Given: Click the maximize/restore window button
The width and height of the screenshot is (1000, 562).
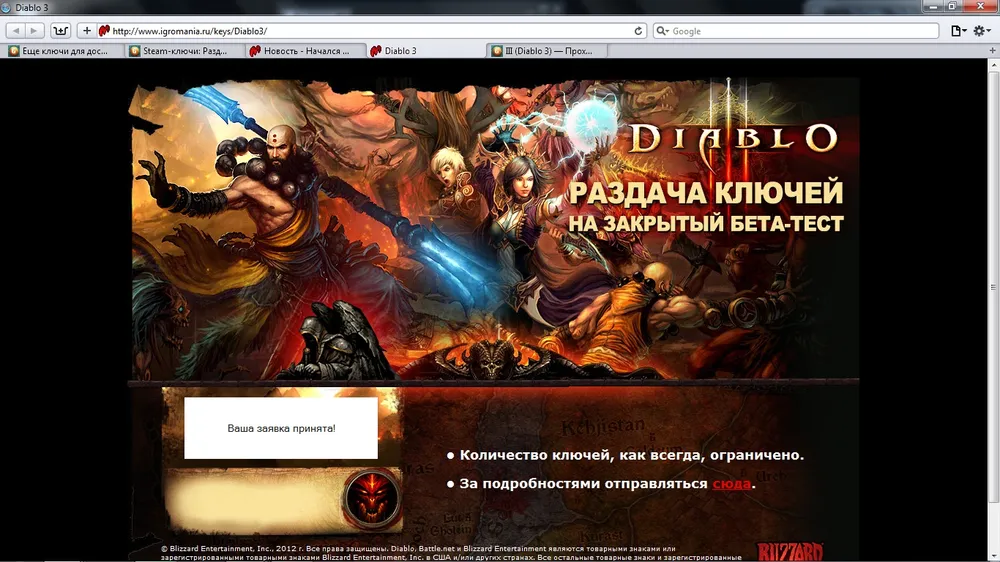Looking at the screenshot, I should 952,6.
